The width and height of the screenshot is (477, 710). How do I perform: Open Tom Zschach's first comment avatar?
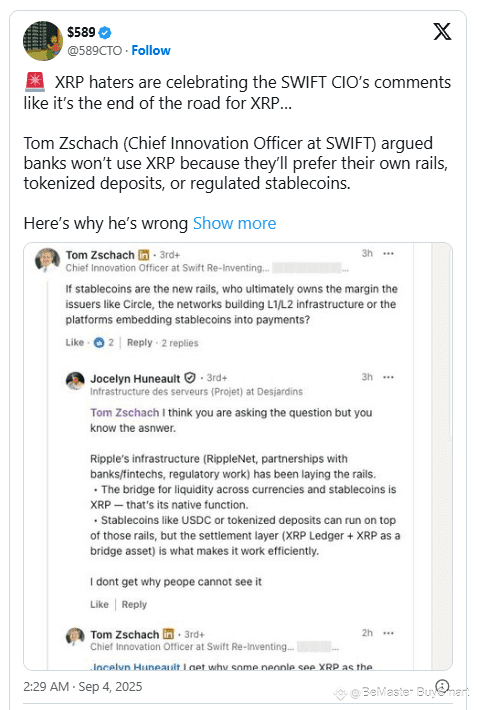tap(47, 260)
